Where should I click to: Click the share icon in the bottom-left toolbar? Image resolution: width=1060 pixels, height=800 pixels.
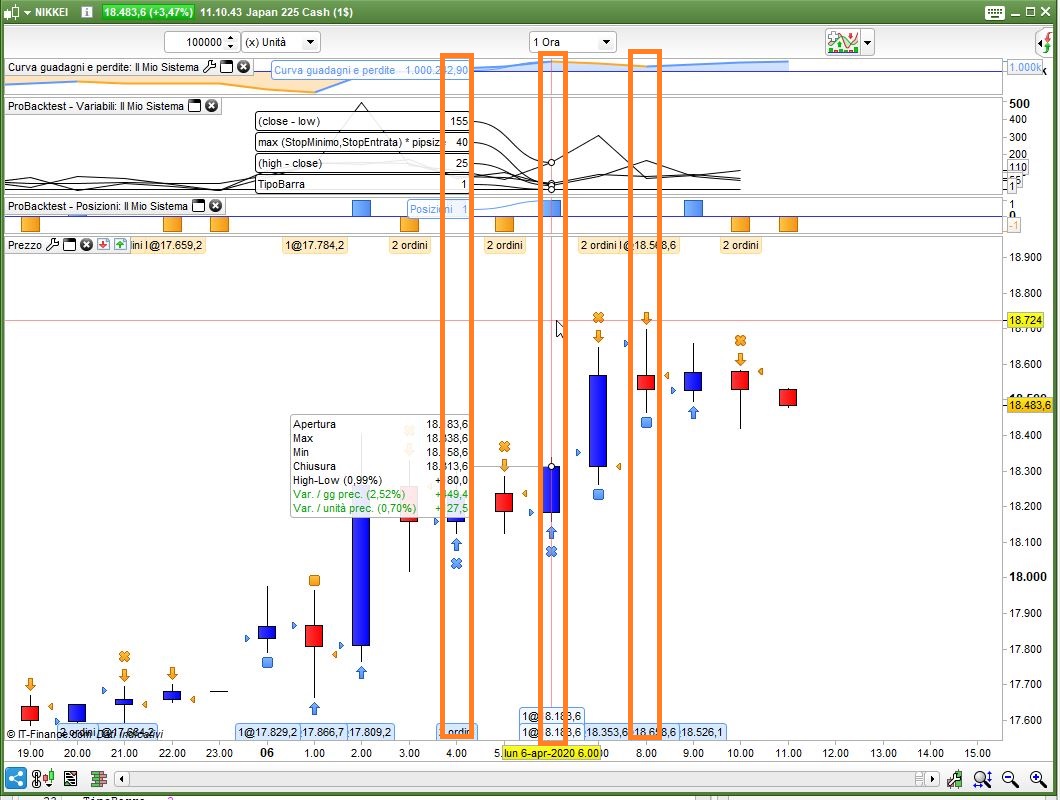(x=16, y=778)
